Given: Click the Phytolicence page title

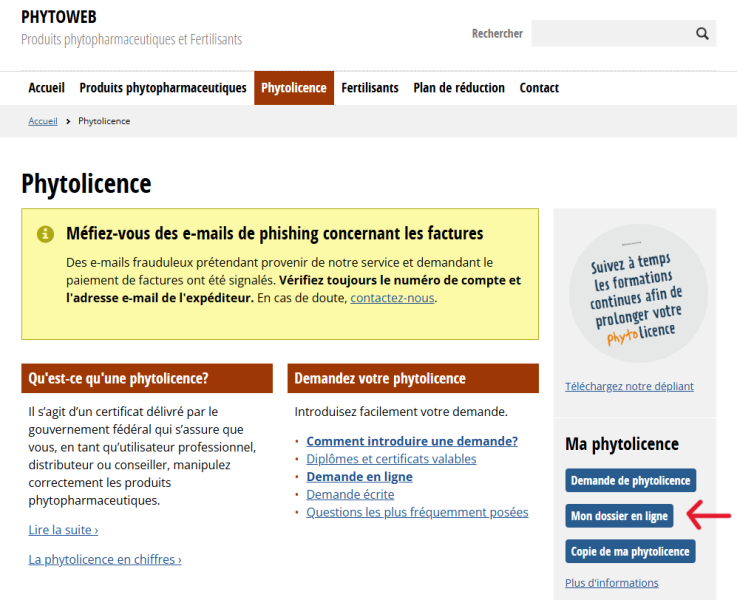Looking at the screenshot, I should click(x=86, y=184).
